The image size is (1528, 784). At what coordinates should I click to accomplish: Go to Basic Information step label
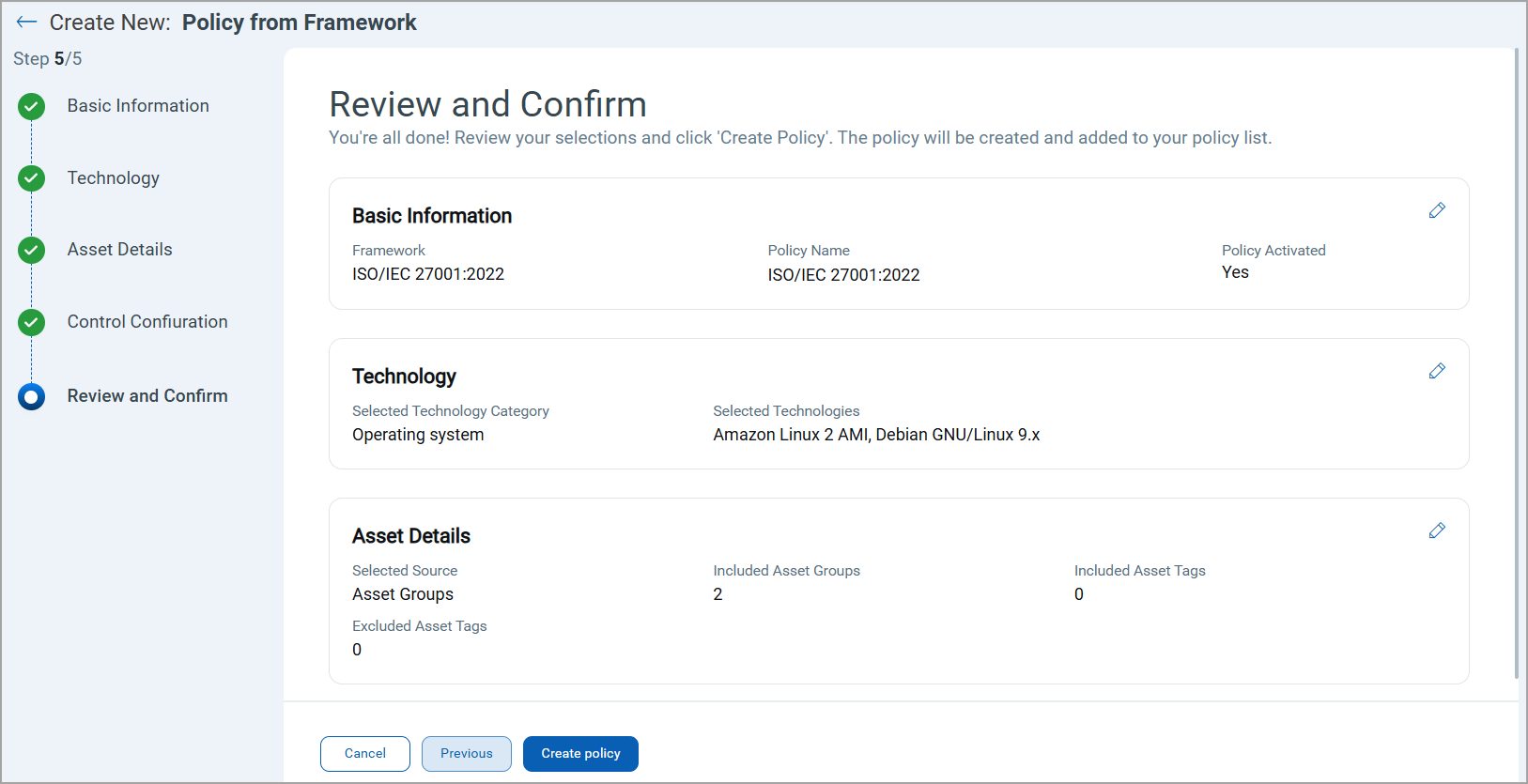click(138, 106)
